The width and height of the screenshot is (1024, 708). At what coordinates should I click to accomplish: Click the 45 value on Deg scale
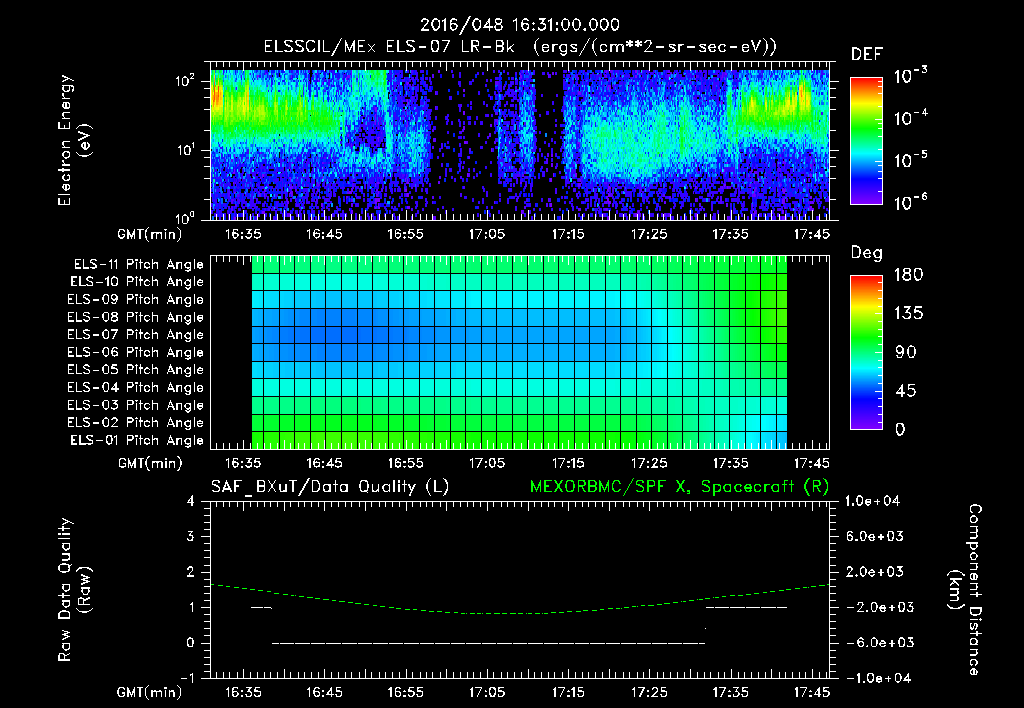[x=906, y=391]
